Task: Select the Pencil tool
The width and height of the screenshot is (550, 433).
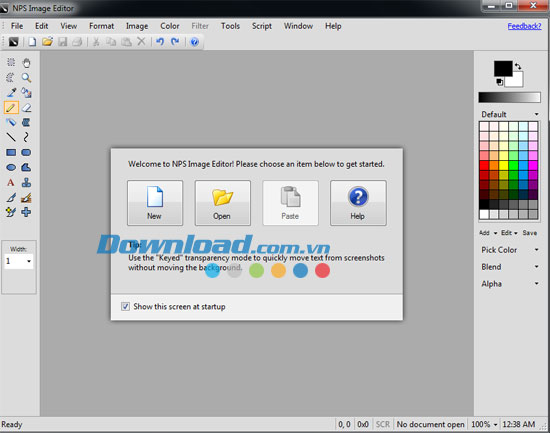Action: coord(11,108)
